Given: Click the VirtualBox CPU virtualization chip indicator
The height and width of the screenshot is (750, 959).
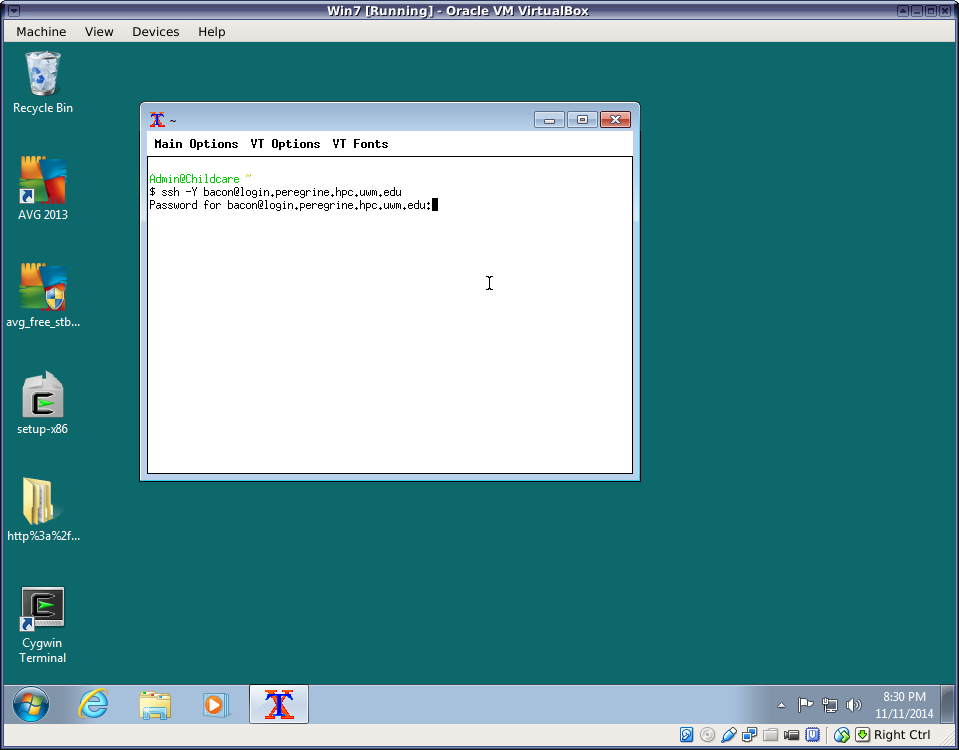Looking at the screenshot, I should (x=812, y=735).
